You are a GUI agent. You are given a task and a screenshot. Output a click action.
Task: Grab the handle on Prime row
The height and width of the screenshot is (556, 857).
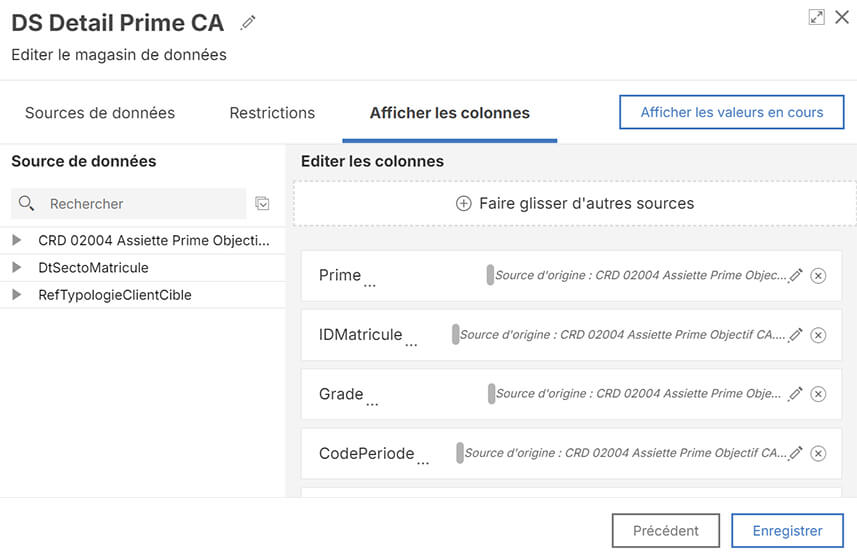pyautogui.click(x=490, y=275)
